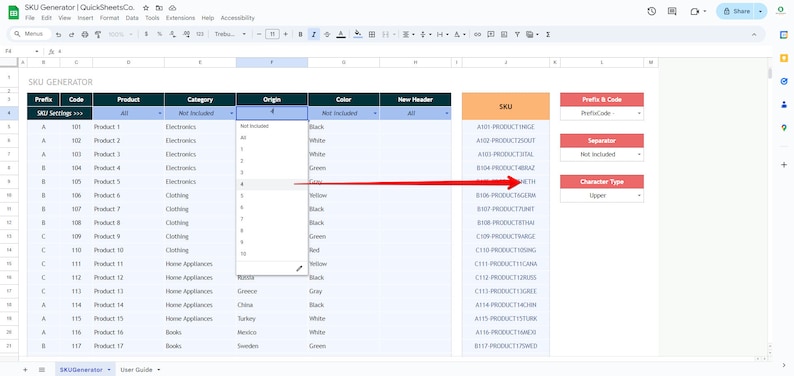Open the zoom 100% dropdown
This screenshot has height=376, width=794.
point(121,34)
